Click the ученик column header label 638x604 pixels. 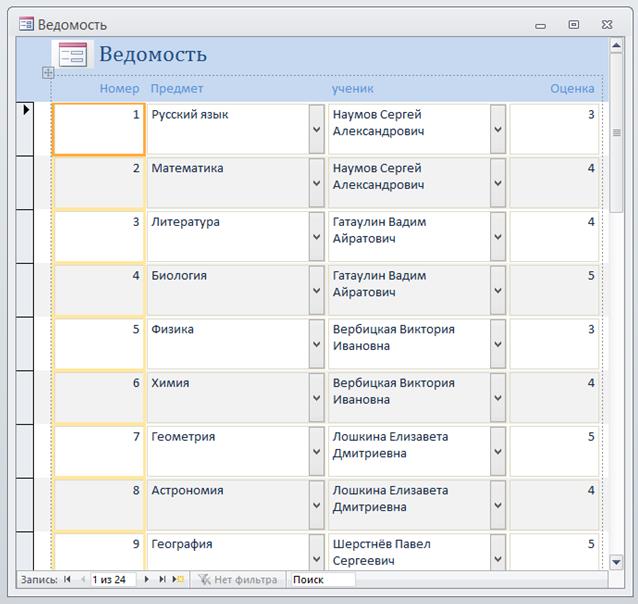352,88
